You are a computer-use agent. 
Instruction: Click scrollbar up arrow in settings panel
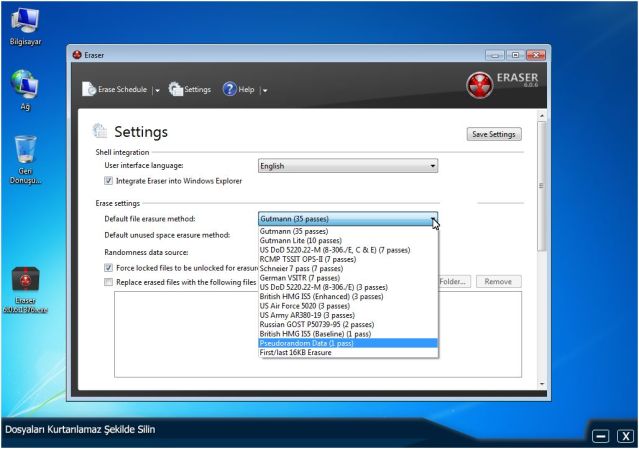(542, 116)
